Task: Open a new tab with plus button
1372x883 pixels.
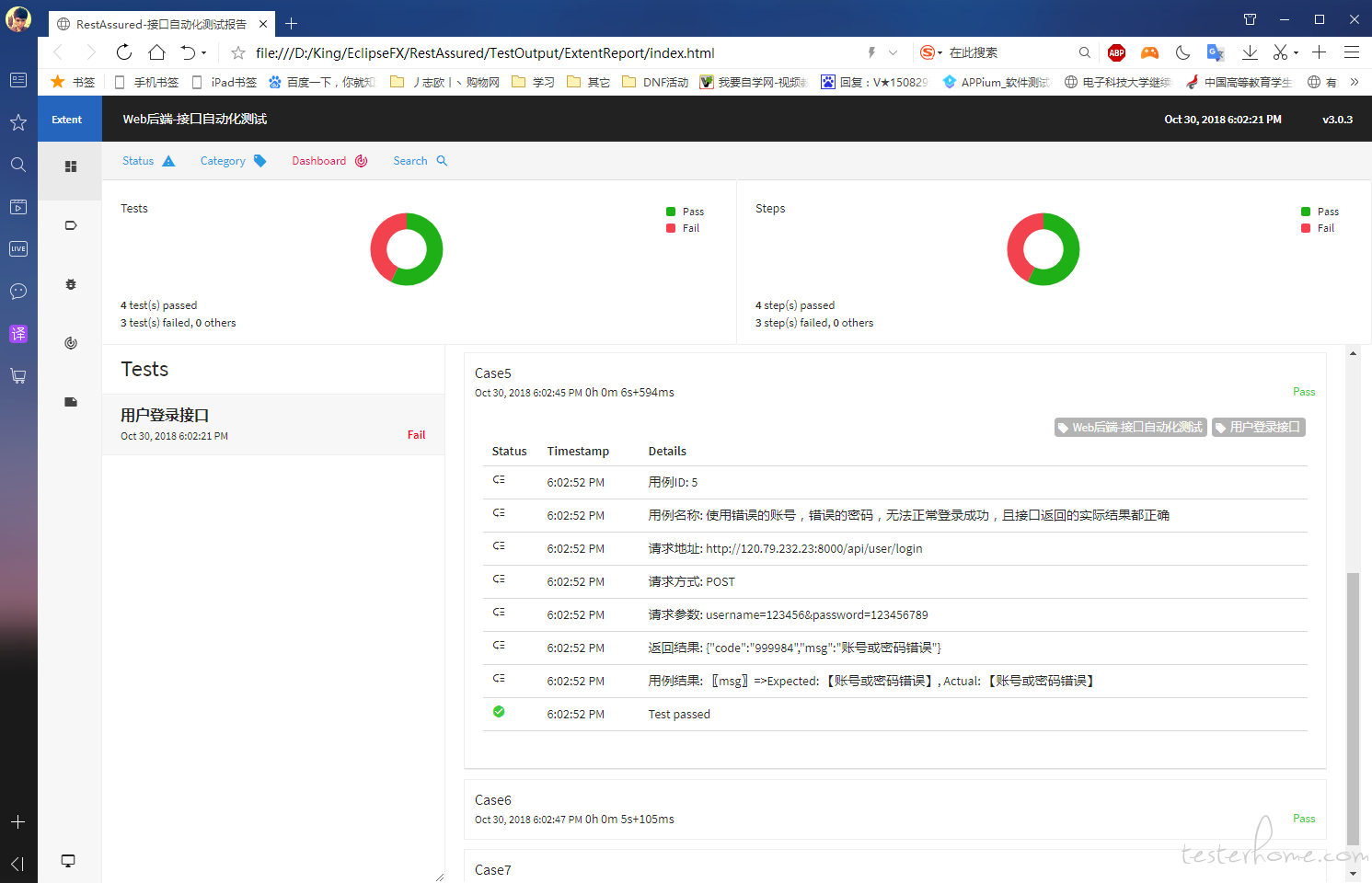Action: point(291,23)
